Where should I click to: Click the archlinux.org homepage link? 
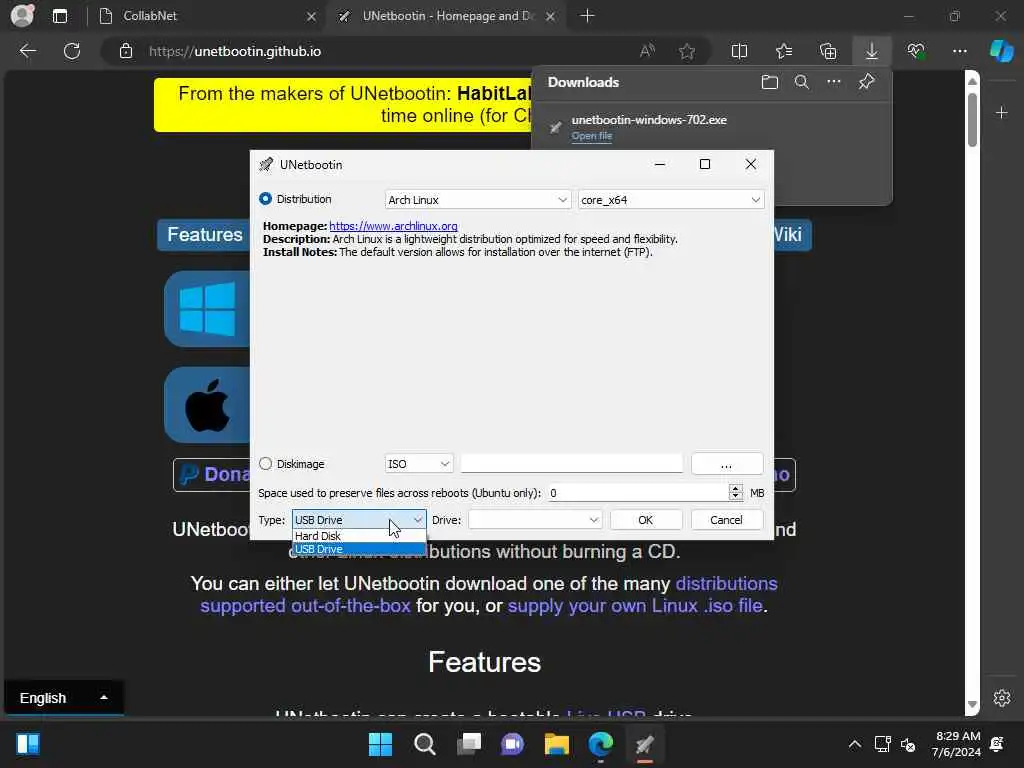393,226
